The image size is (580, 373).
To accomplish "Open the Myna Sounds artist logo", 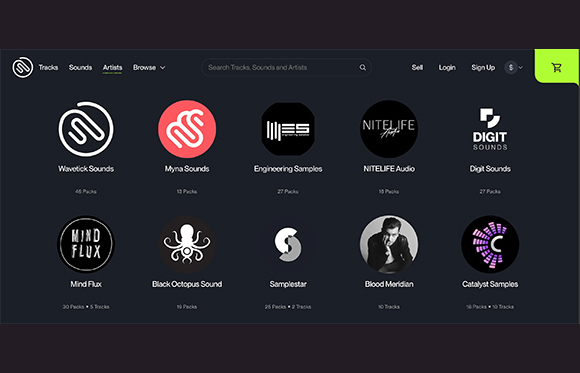I will click(x=187, y=129).
